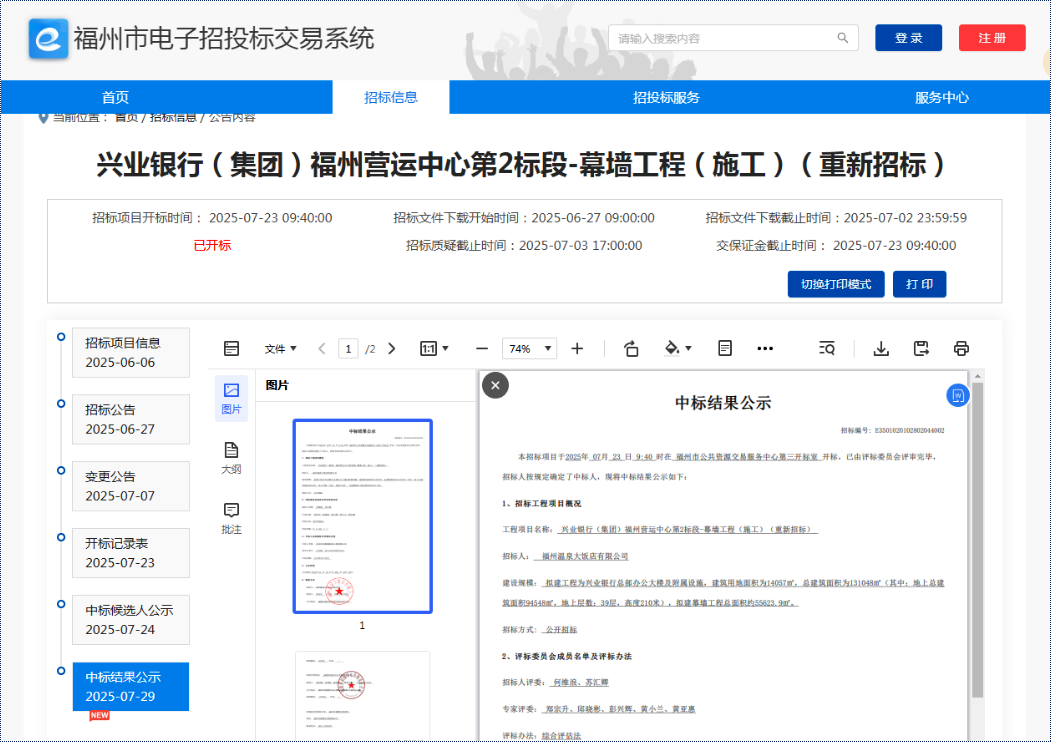Viewport: 1052px width, 743px height.
Task: Zoom out with the minus icon
Action: (482, 348)
